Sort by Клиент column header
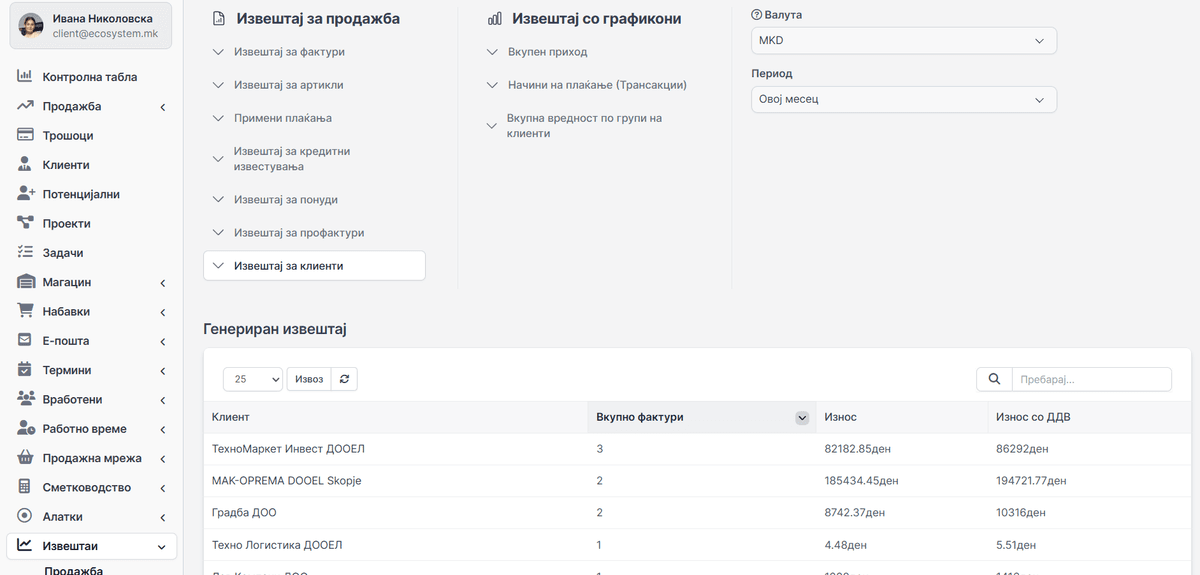 (395, 417)
